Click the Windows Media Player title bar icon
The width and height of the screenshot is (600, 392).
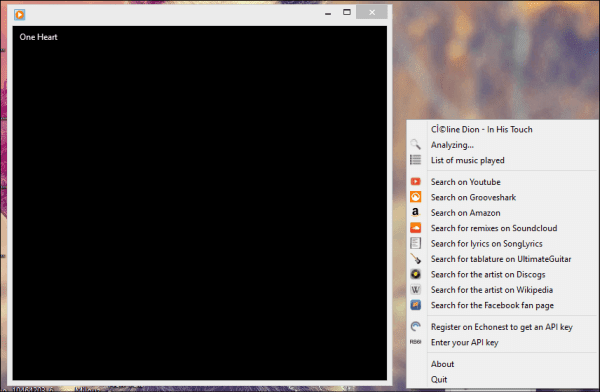click(x=20, y=15)
